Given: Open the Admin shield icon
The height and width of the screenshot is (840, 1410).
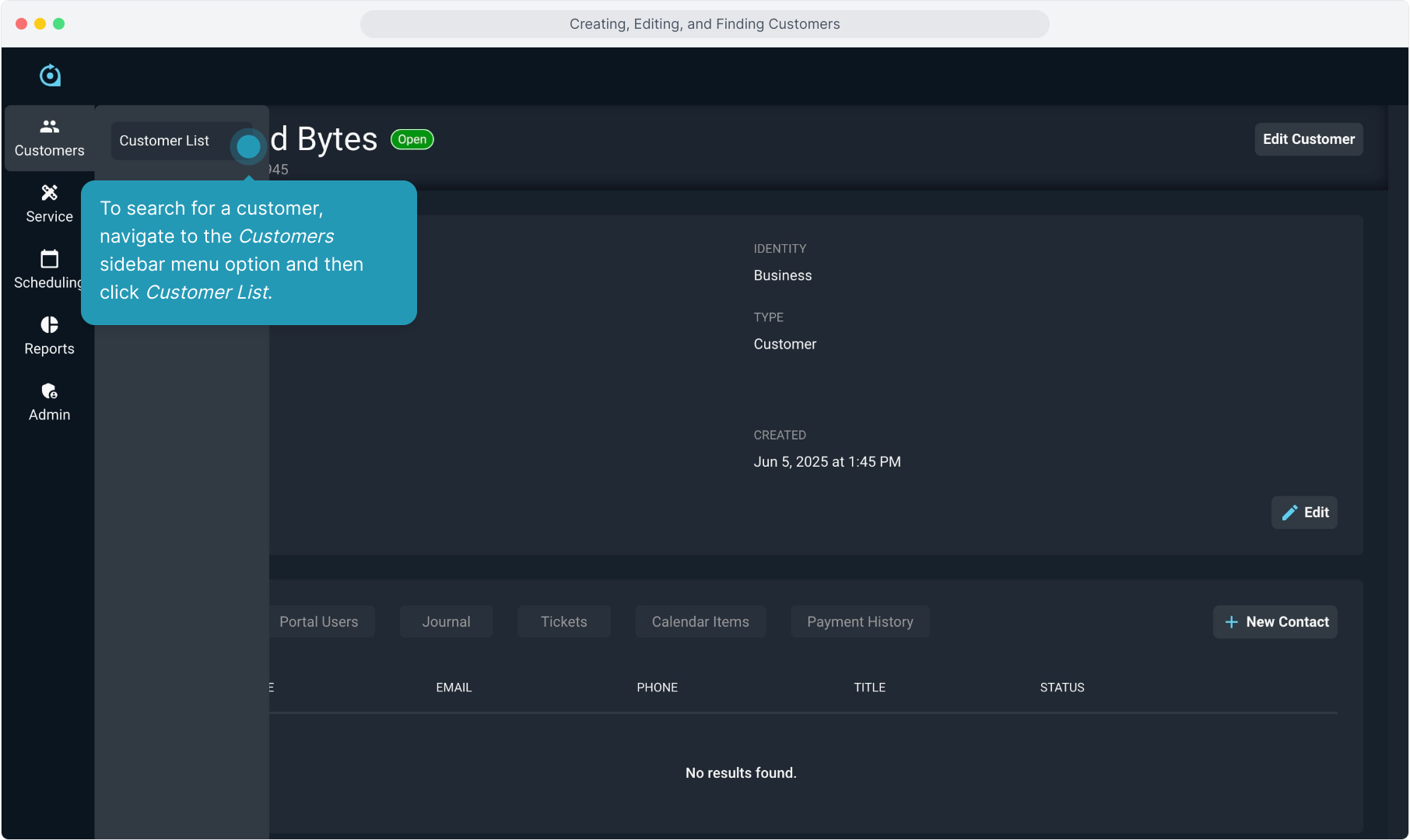Looking at the screenshot, I should (x=49, y=391).
